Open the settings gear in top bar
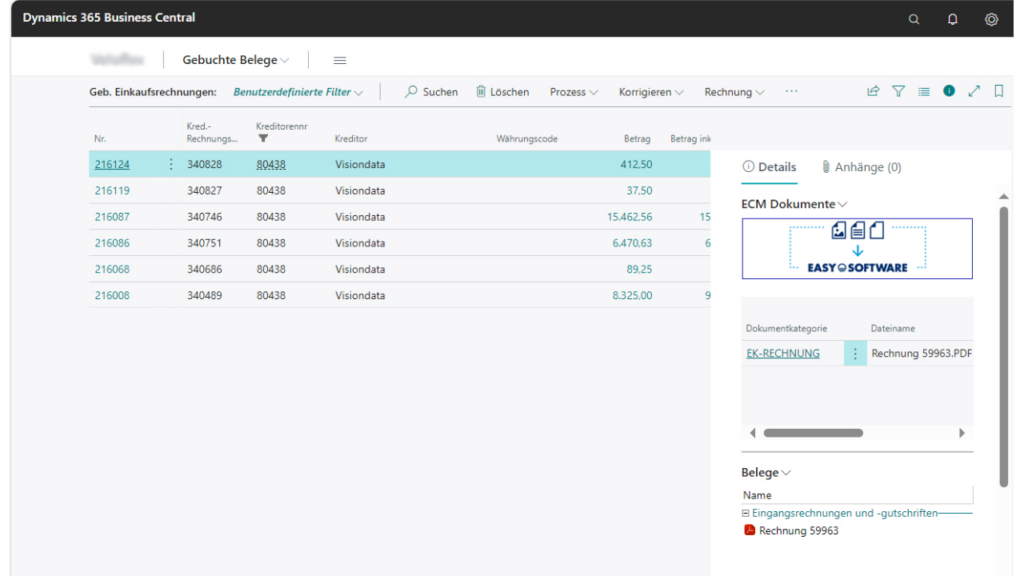Viewport: 1024px width, 576px height. [991, 19]
